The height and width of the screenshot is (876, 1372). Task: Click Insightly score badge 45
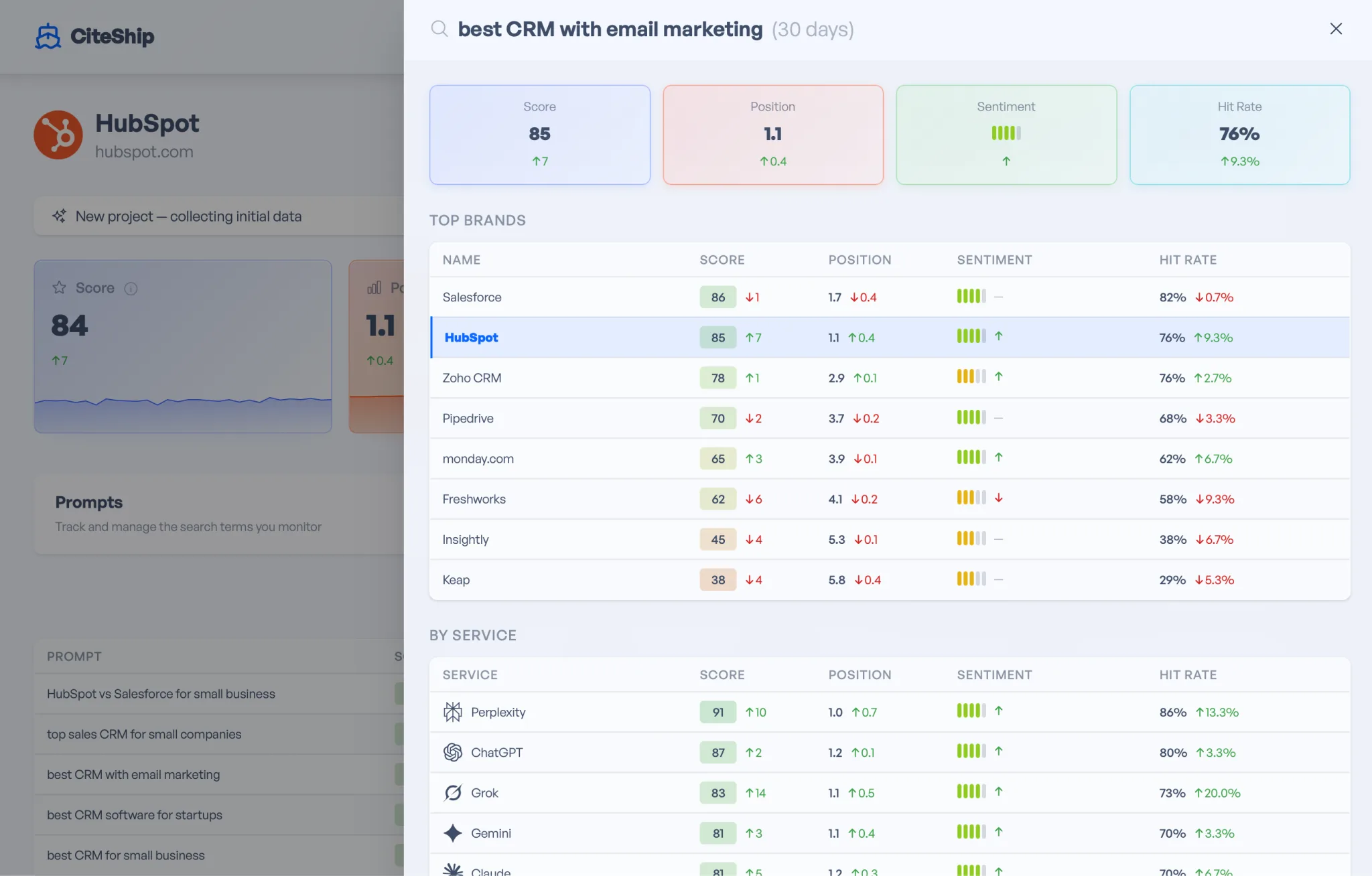(x=718, y=540)
